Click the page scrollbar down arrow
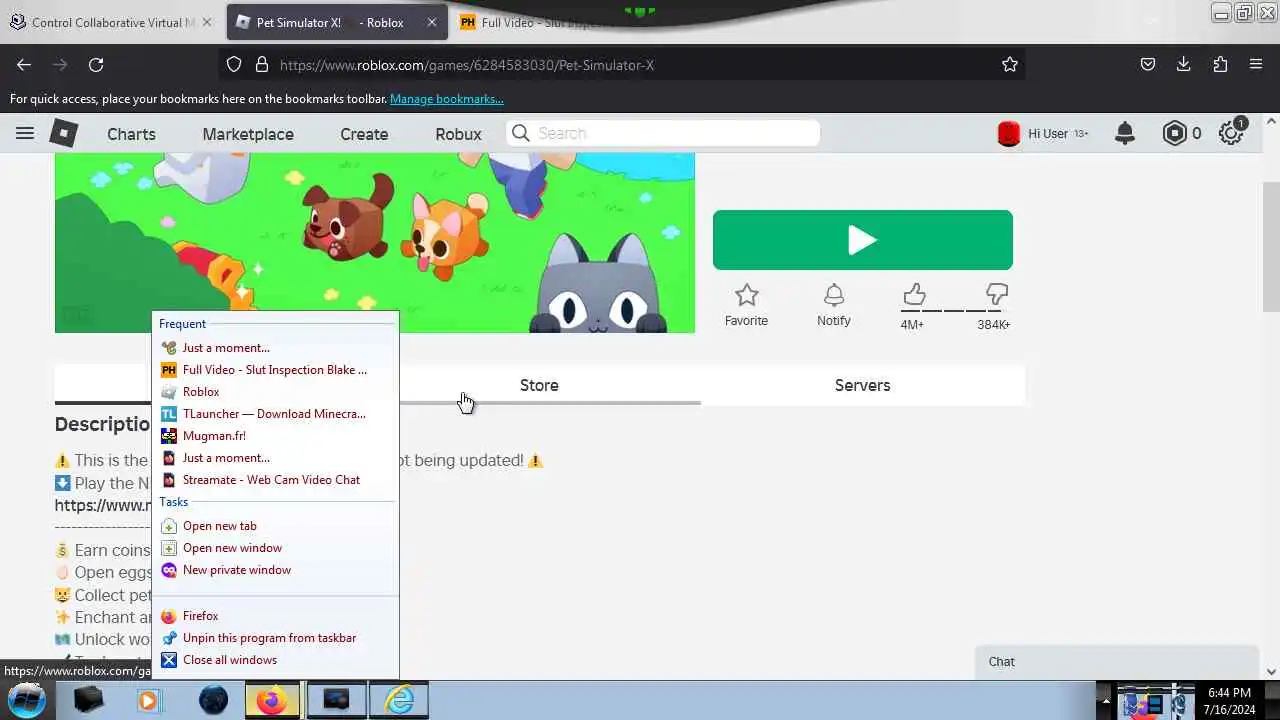1280x720 pixels. pos(1271,672)
